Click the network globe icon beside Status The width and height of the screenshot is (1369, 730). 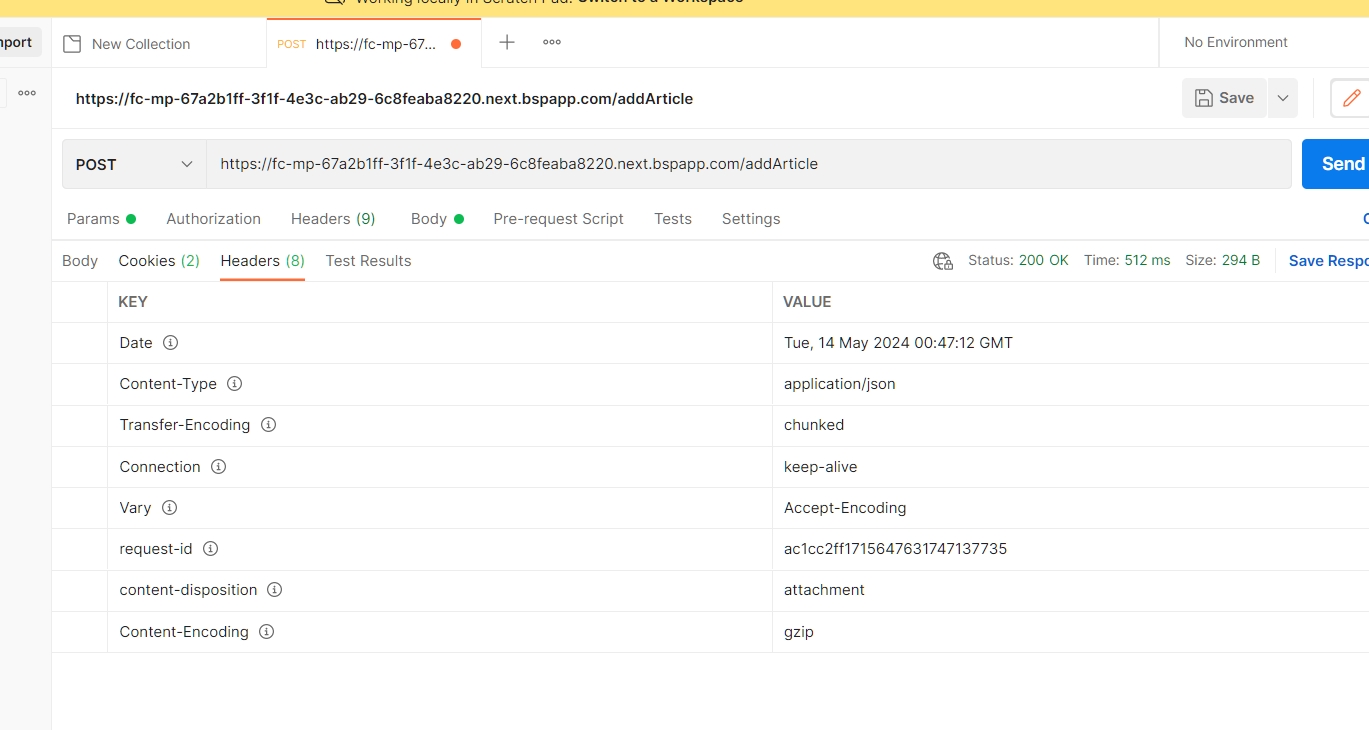[x=942, y=261]
